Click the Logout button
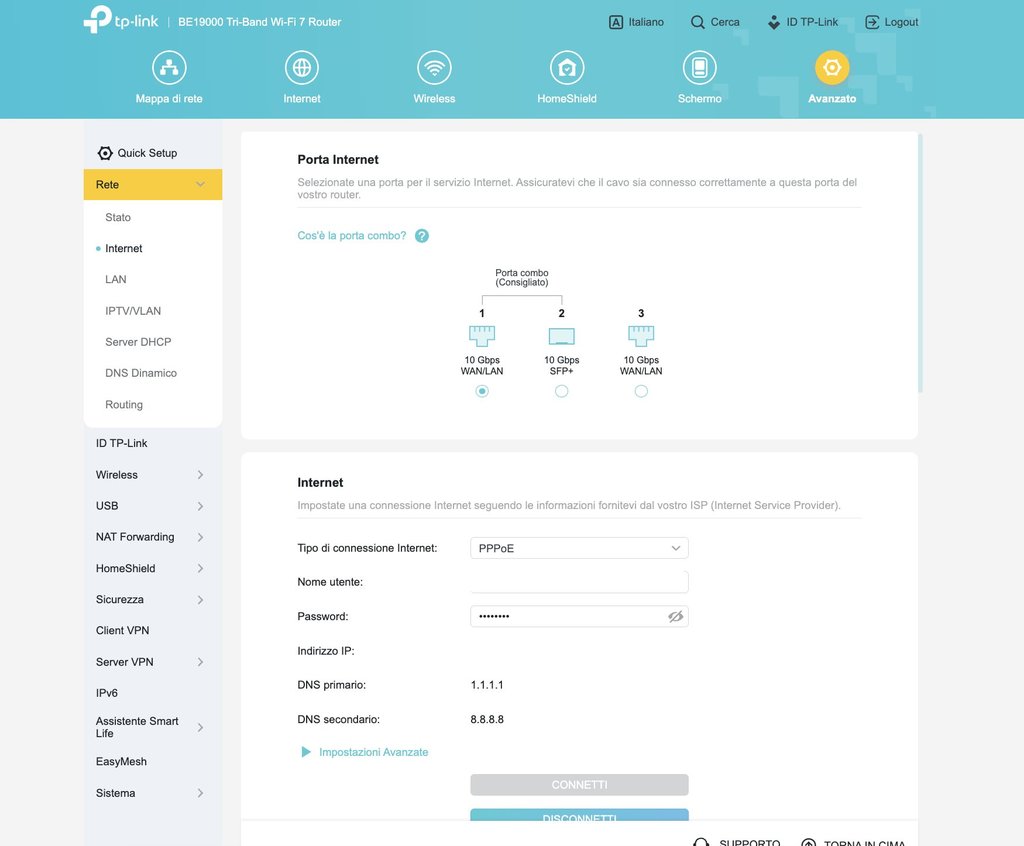Image resolution: width=1024 pixels, height=846 pixels. point(891,22)
